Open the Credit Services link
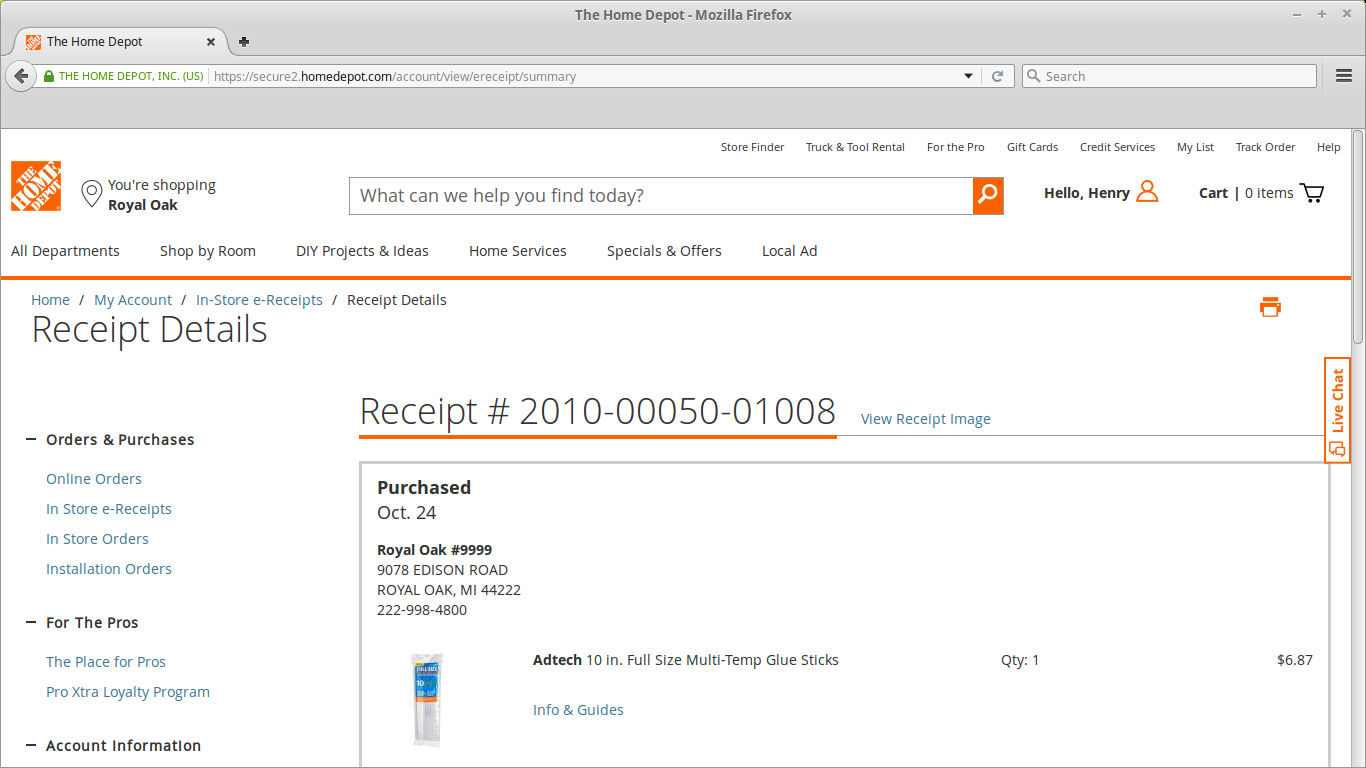The width and height of the screenshot is (1366, 768). pos(1117,147)
